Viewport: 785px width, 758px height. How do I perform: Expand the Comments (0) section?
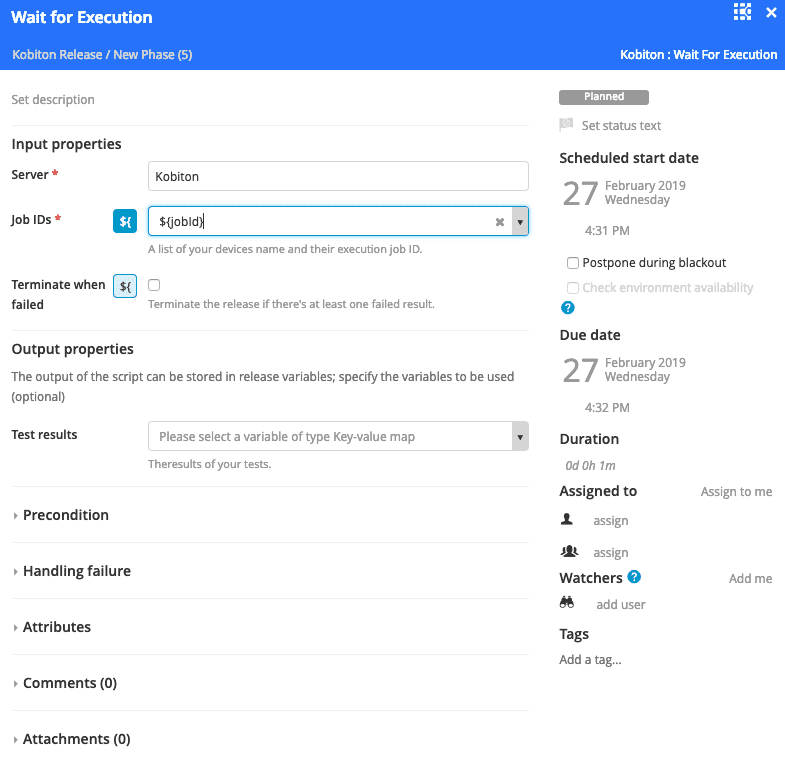tap(70, 683)
